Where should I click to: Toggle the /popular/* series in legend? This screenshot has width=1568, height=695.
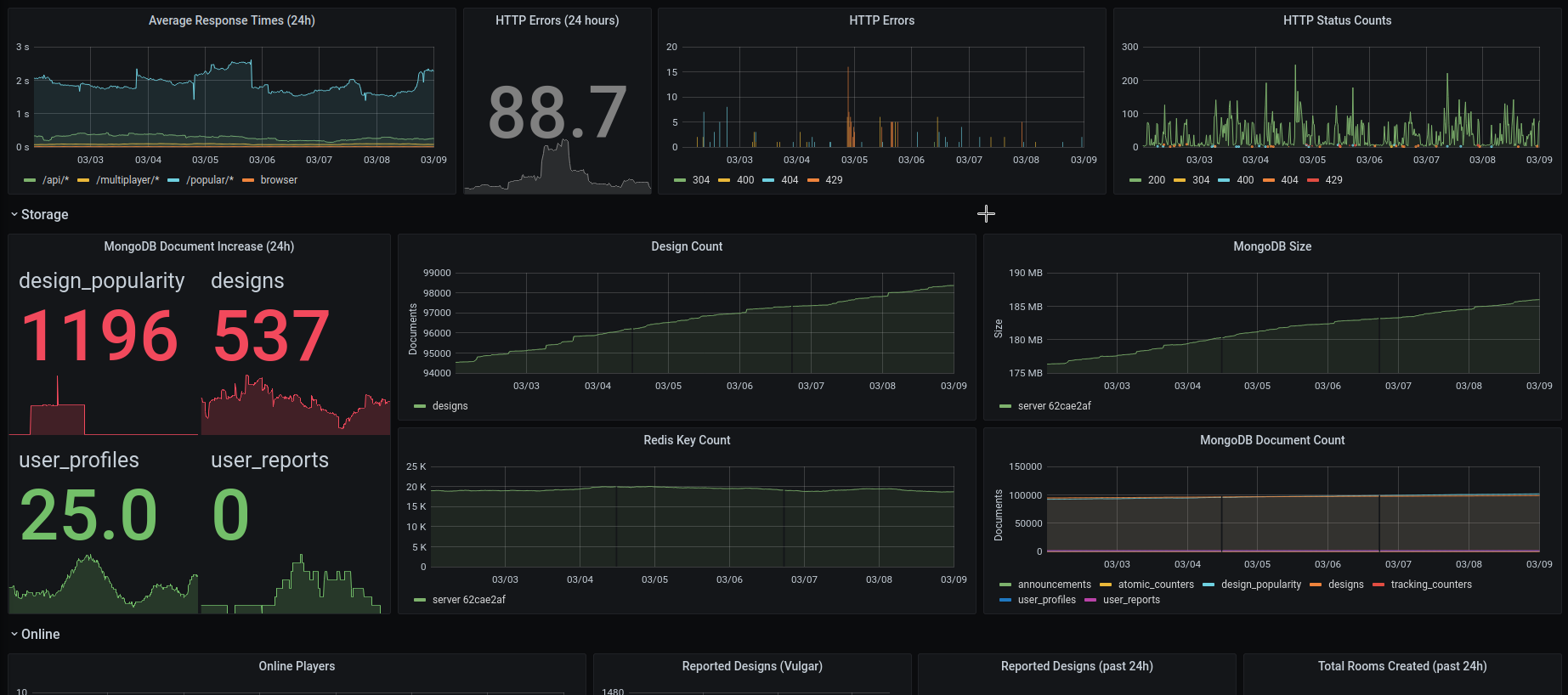[210, 180]
